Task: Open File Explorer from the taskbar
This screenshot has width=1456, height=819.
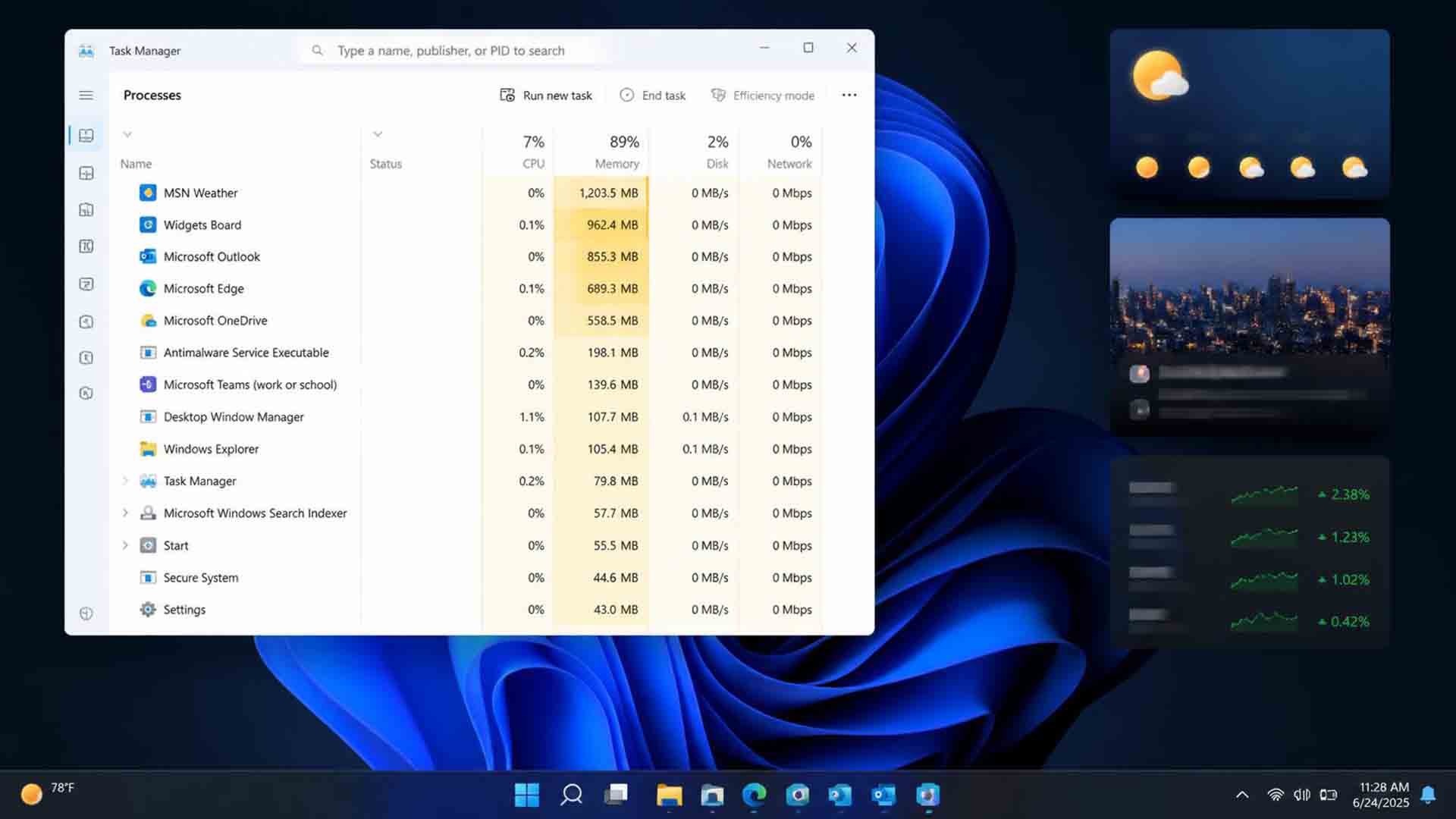Action: point(669,795)
